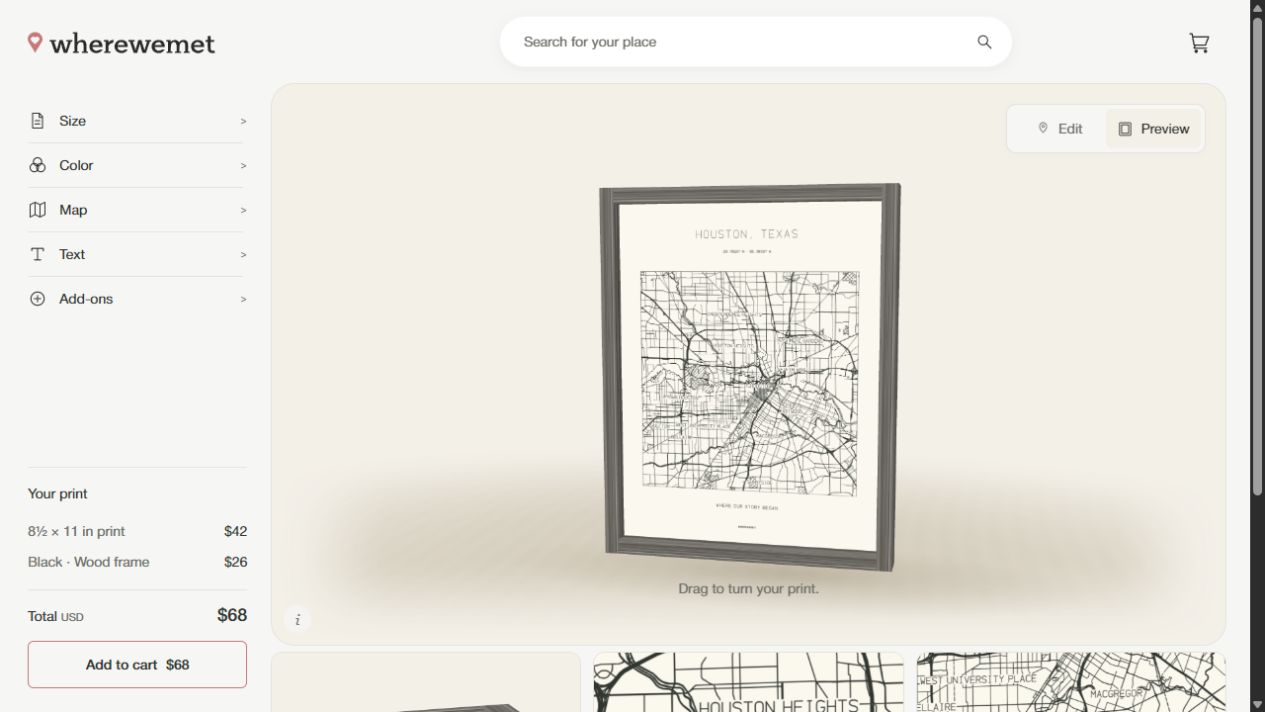
Task: Click the 'Your print' heading
Action: click(x=58, y=494)
